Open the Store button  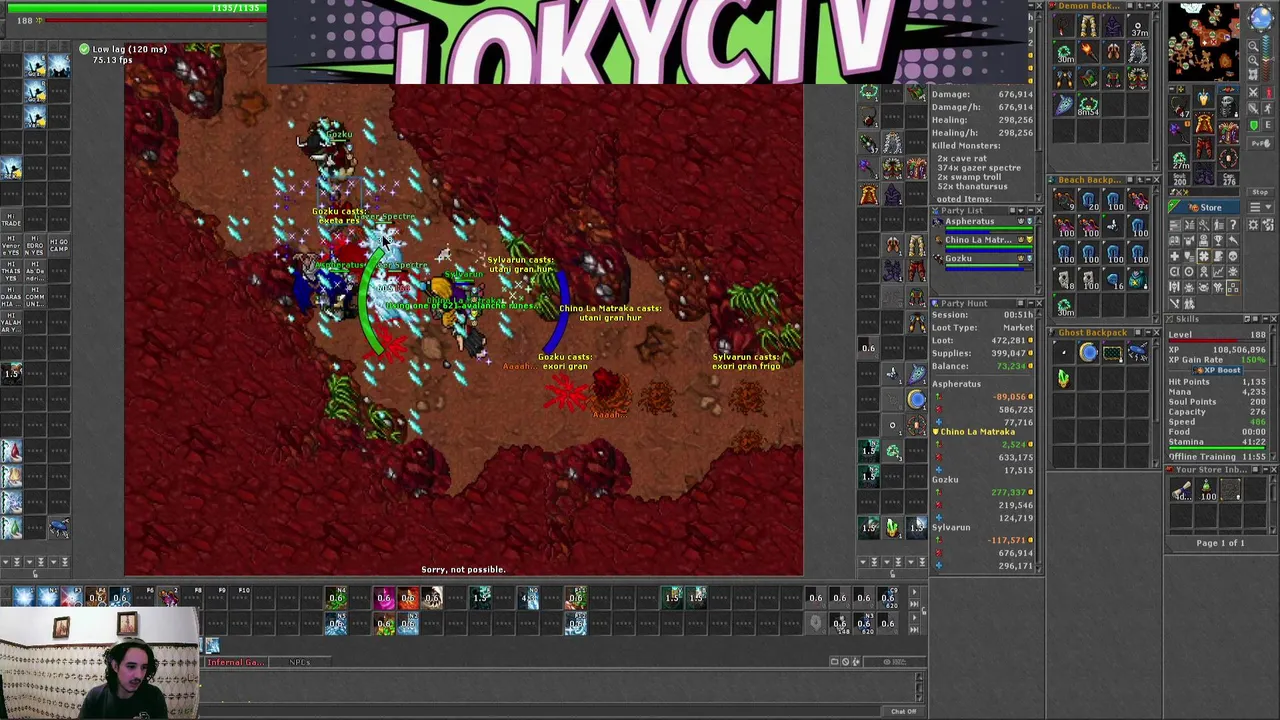coord(1205,207)
